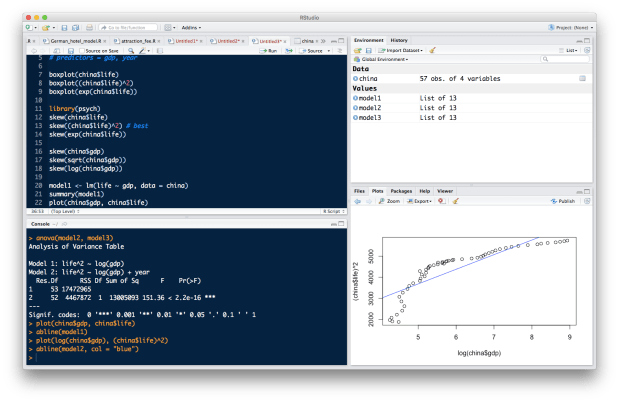Focus the Go to file/function field
The width and height of the screenshot is (619, 402).
tap(128, 28)
